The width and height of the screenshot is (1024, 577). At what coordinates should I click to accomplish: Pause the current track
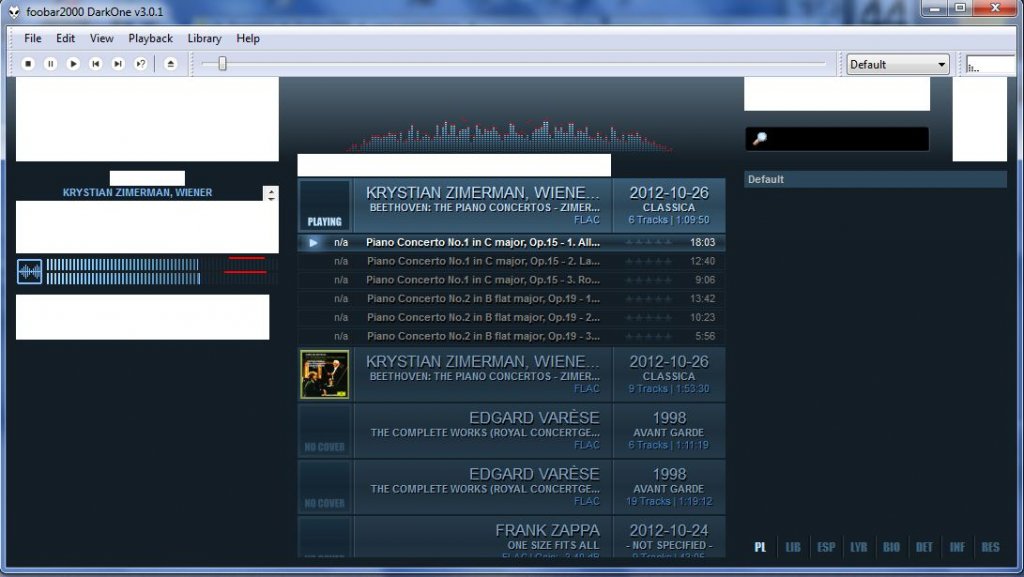click(50, 64)
